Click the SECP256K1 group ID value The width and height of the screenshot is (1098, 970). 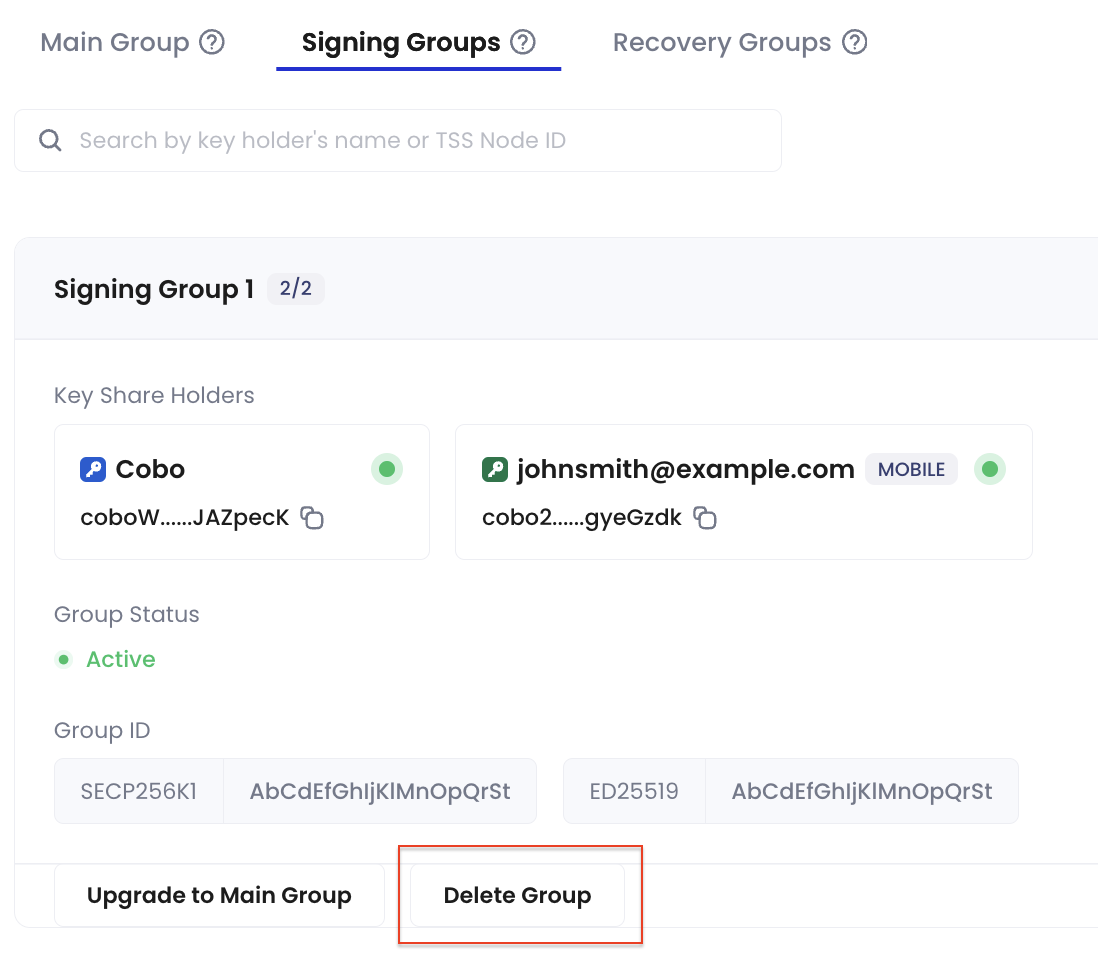380,791
